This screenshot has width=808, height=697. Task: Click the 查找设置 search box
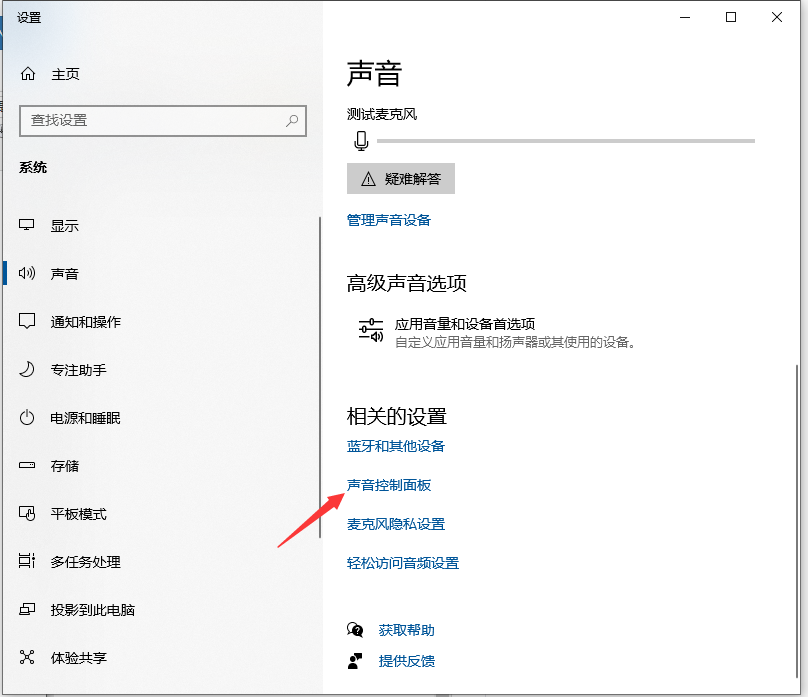[163, 120]
